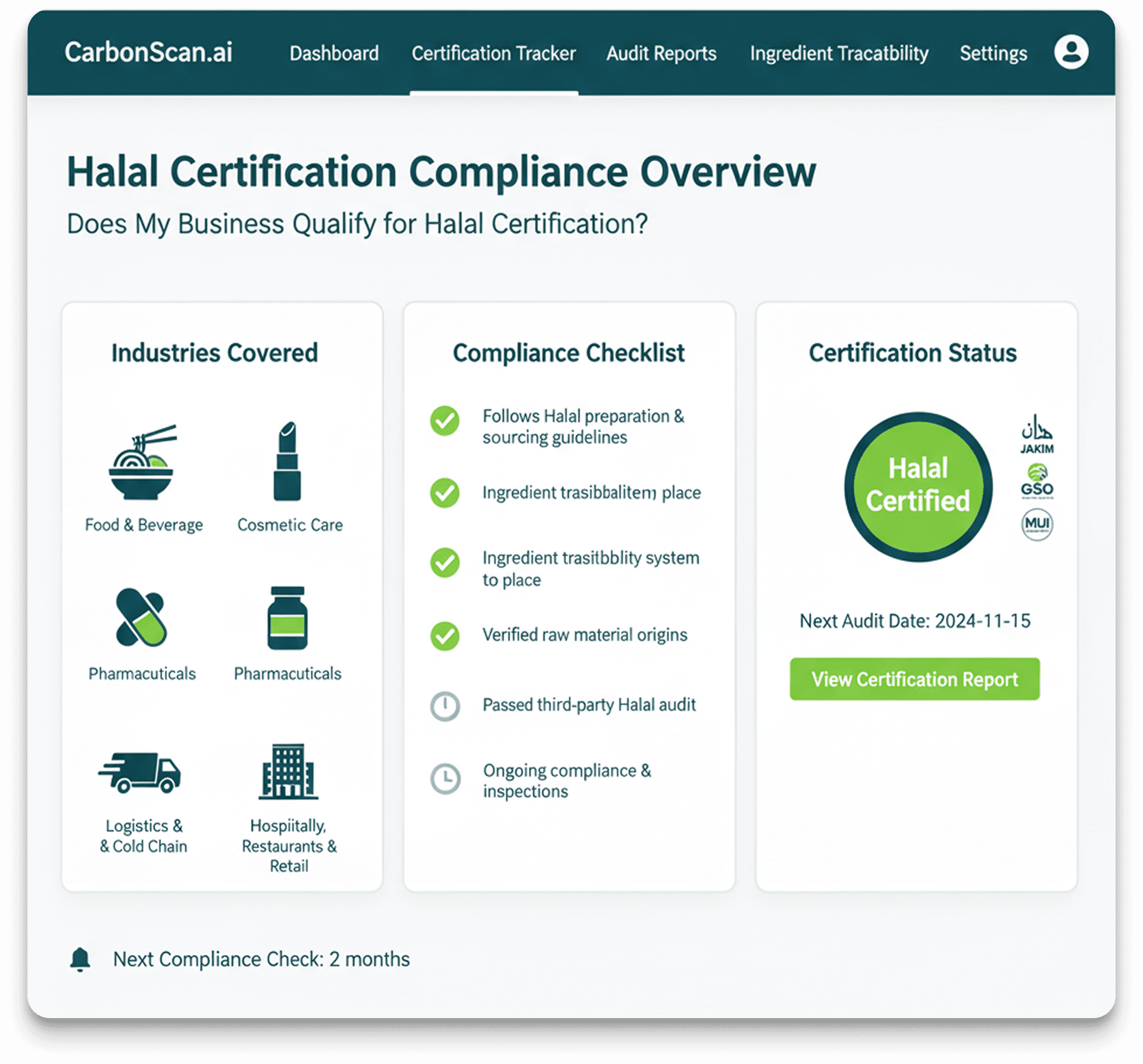Screen dimensions: 1143x1064
Task: Select the Logistics delivery truck icon
Action: 140,772
